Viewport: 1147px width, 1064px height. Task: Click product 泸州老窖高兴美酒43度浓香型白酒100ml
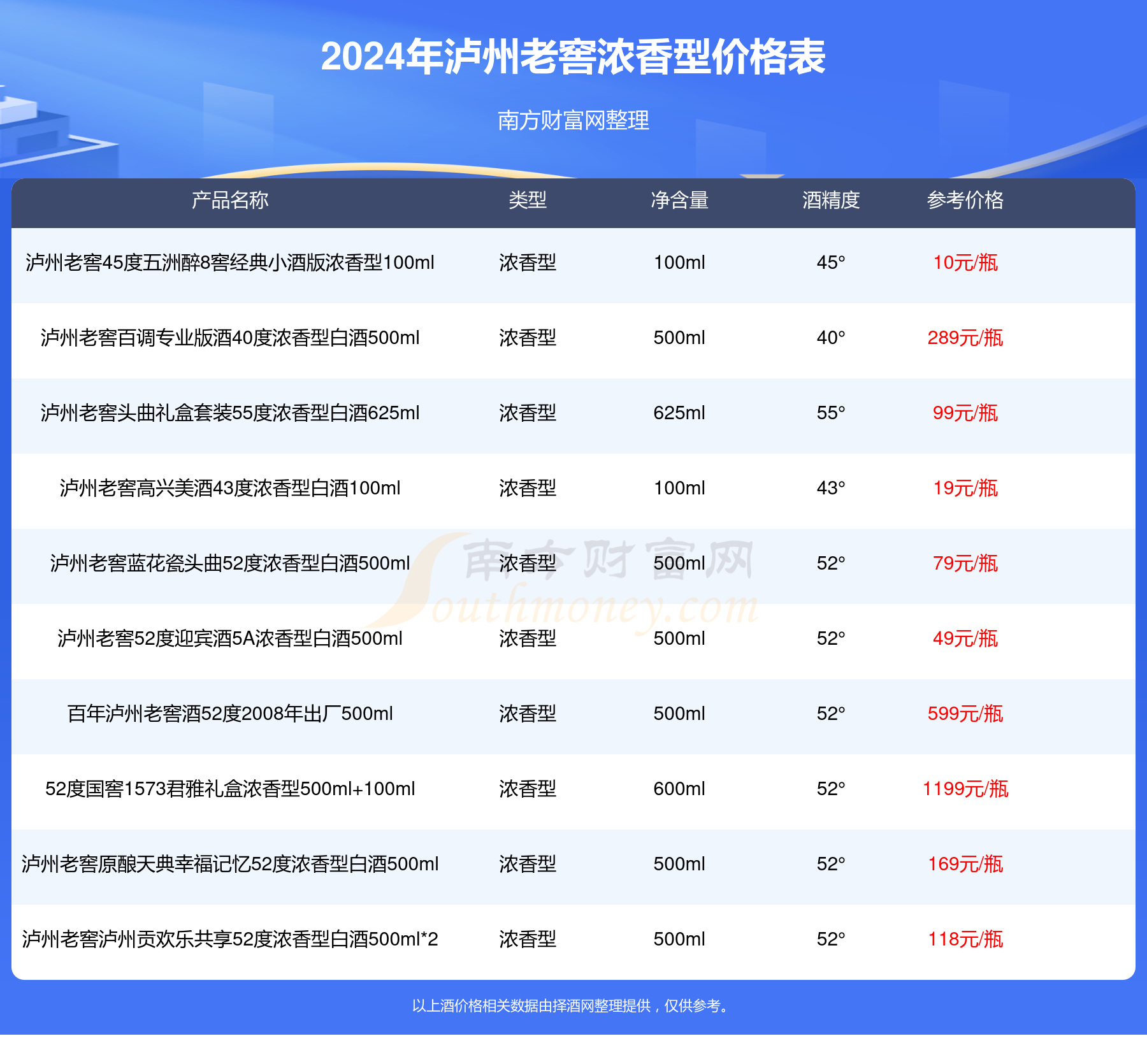tap(230, 488)
